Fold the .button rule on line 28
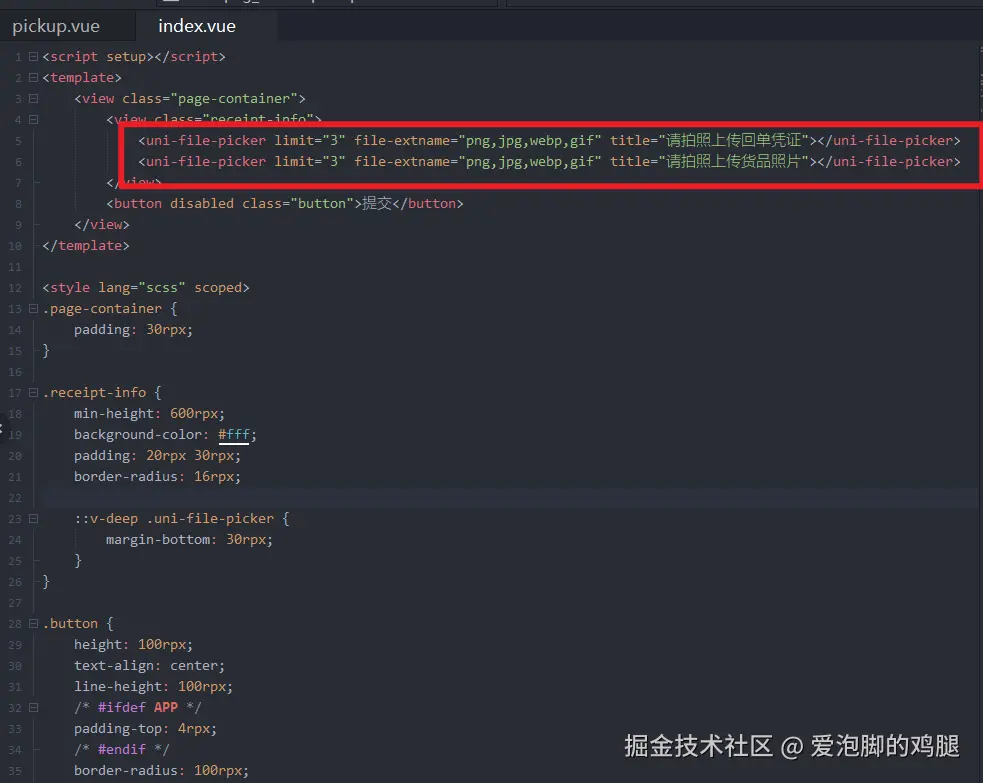Viewport: 983px width, 783px height. pyautogui.click(x=33, y=624)
